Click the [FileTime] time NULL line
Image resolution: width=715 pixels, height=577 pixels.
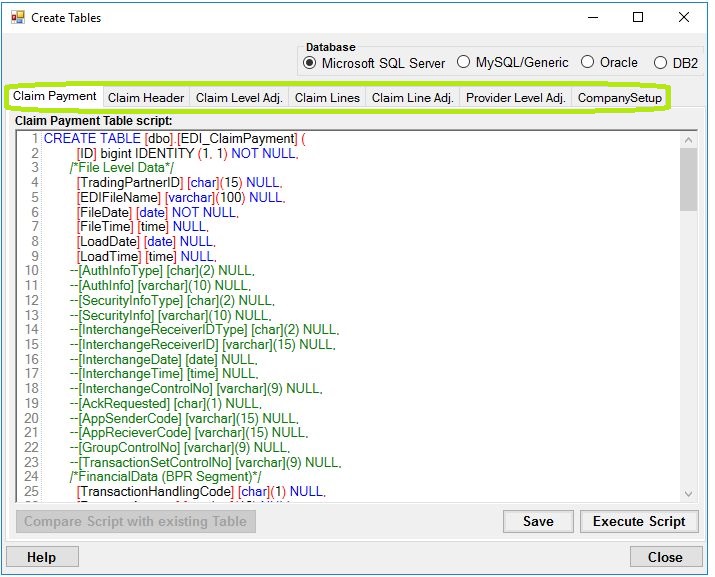(143, 227)
